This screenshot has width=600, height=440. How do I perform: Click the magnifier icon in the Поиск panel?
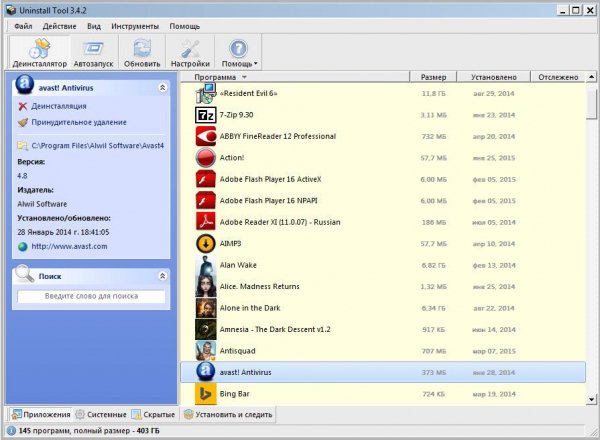[x=25, y=274]
